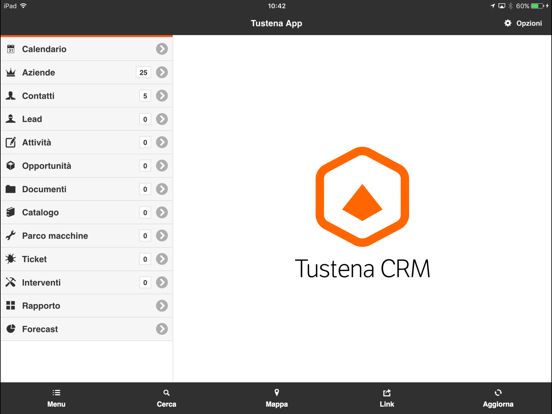The image size is (552, 414).
Task: Click the calendar icon beside Calendario
Action: 11,49
